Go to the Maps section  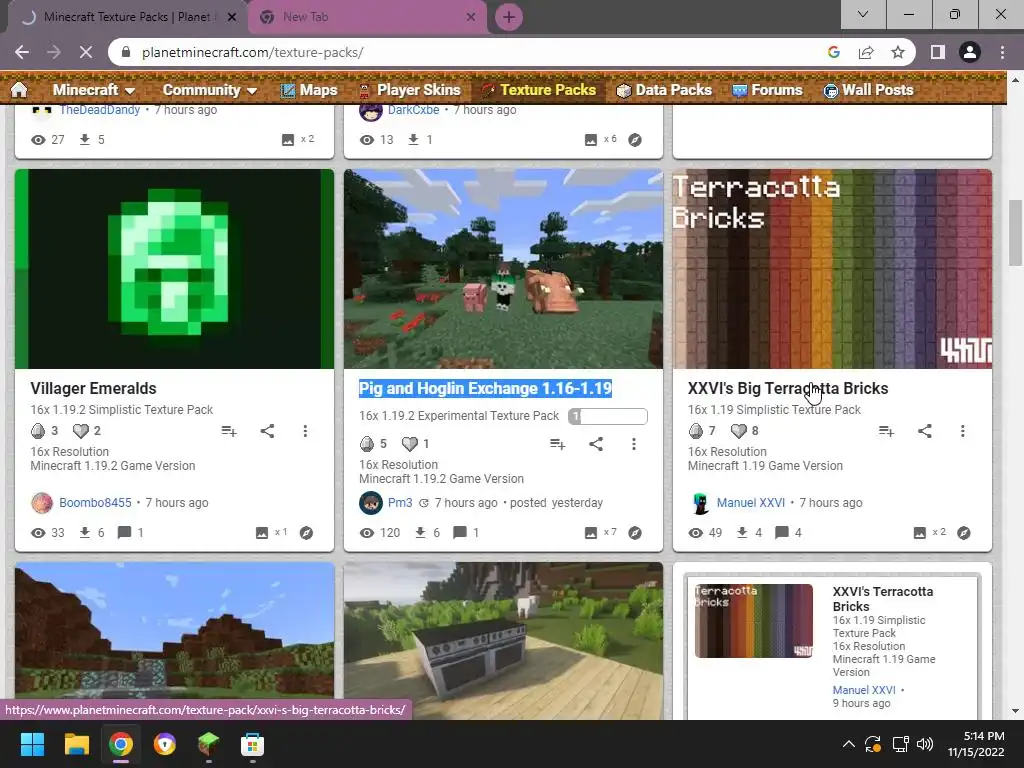pyautogui.click(x=309, y=90)
